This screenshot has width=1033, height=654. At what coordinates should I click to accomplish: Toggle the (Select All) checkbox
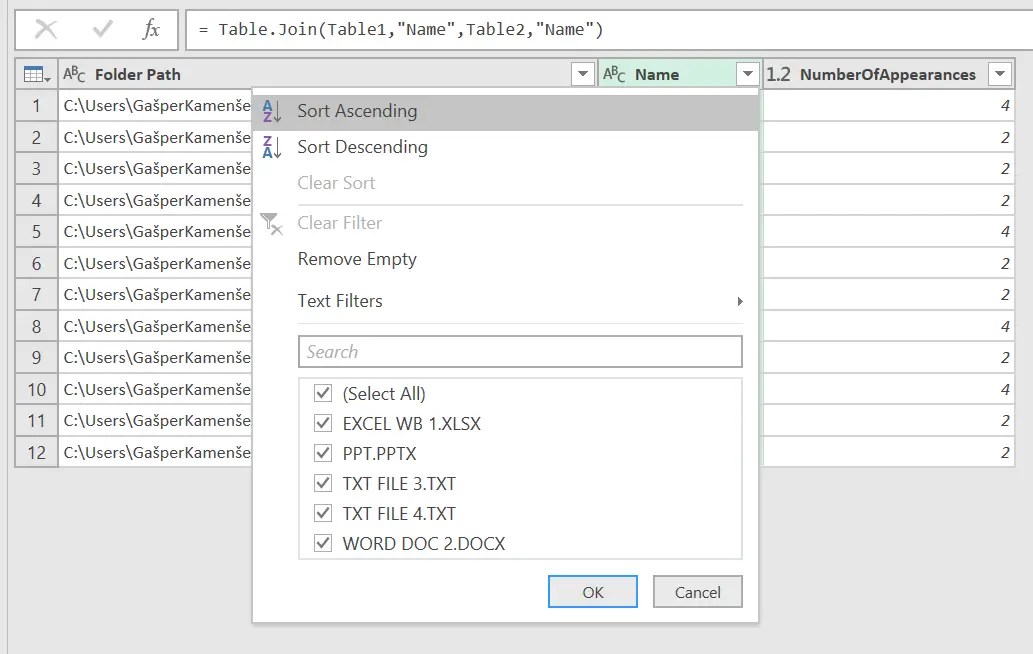point(322,393)
